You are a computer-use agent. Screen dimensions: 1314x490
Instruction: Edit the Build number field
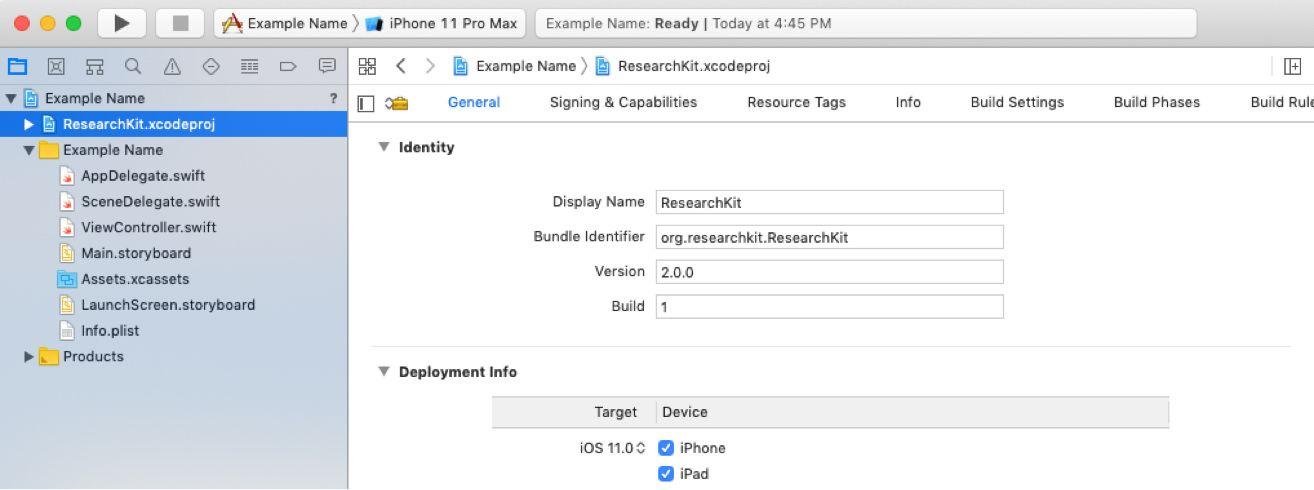pos(829,307)
